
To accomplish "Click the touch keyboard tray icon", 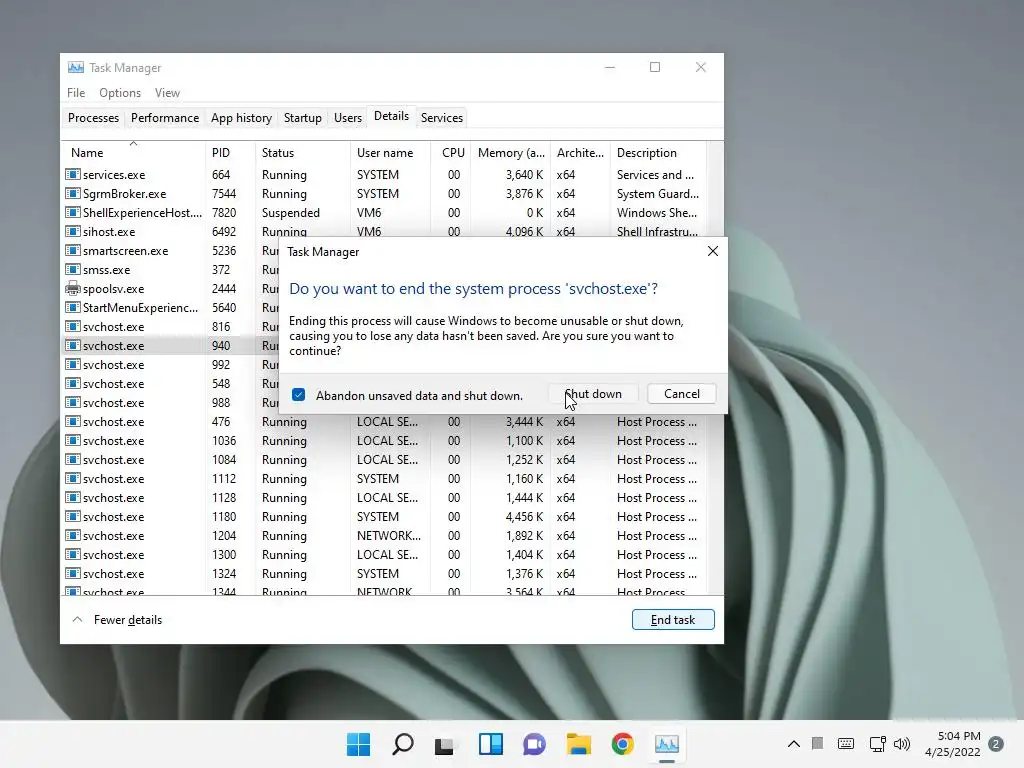I will [846, 744].
